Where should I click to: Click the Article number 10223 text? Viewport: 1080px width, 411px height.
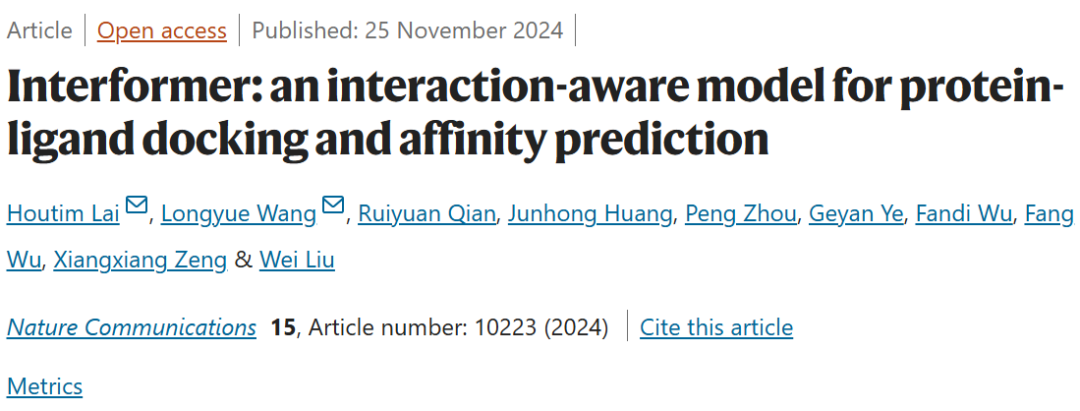click(x=457, y=327)
